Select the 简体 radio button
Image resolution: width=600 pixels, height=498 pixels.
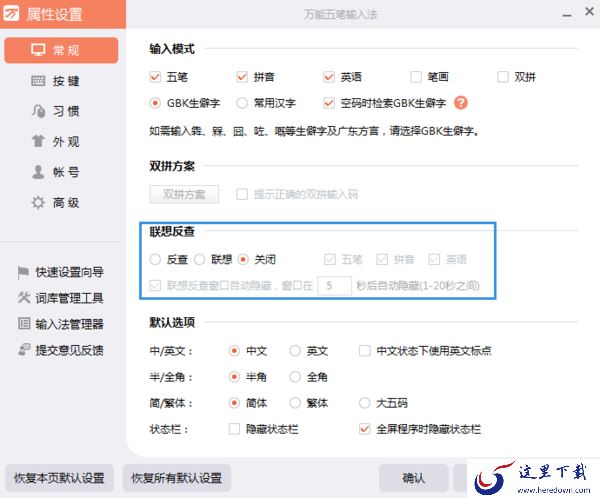click(234, 403)
